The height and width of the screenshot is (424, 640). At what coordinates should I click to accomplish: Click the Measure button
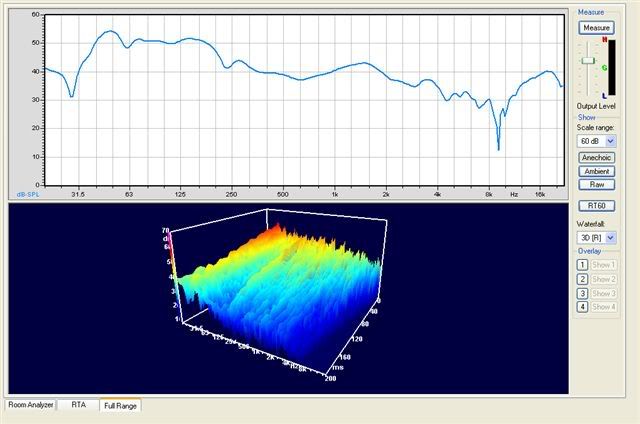[x=596, y=27]
